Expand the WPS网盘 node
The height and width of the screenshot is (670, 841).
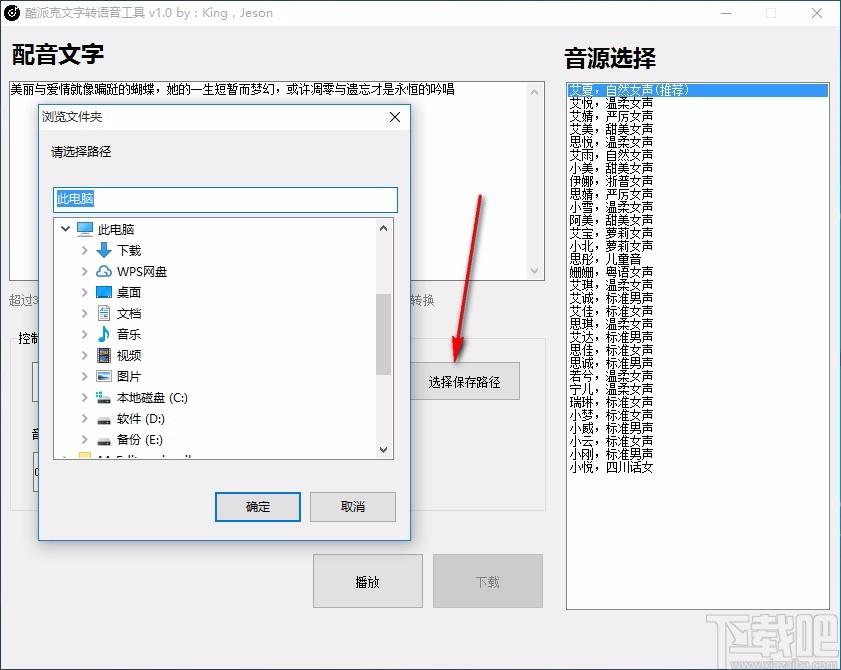84,271
